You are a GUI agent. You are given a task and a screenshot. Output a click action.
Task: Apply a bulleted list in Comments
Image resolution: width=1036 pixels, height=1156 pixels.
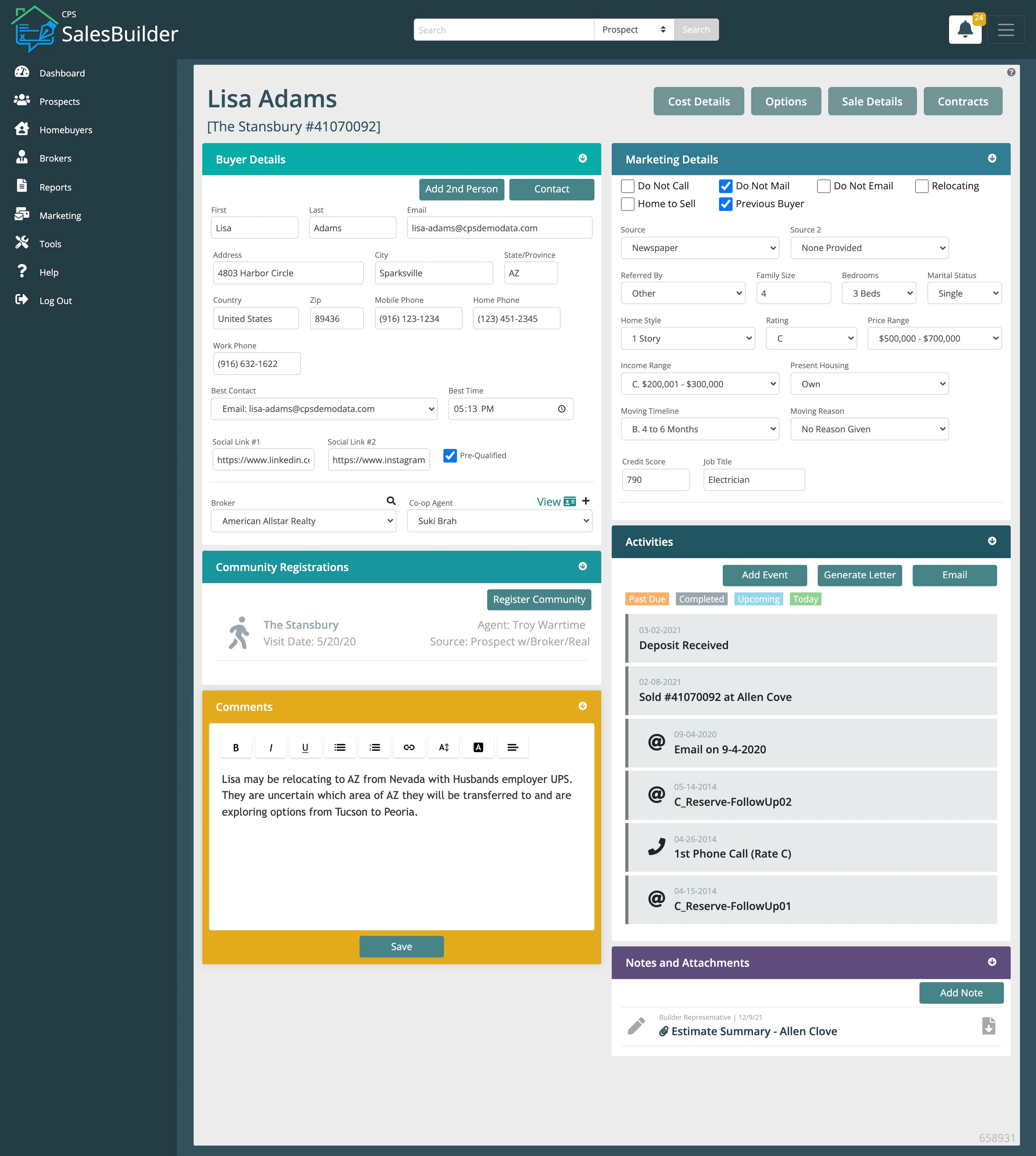point(340,747)
